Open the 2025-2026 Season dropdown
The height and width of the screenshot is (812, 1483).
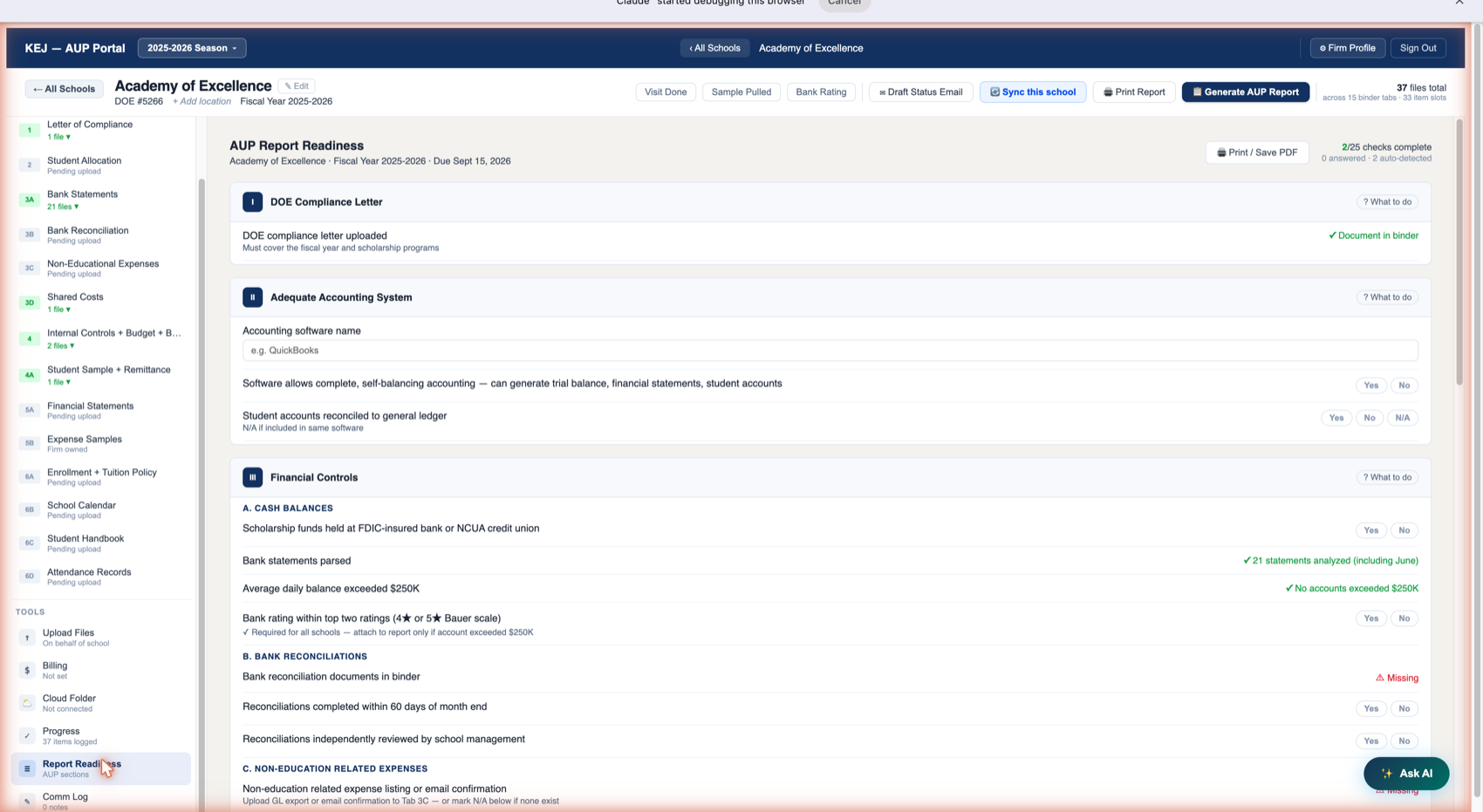click(192, 48)
